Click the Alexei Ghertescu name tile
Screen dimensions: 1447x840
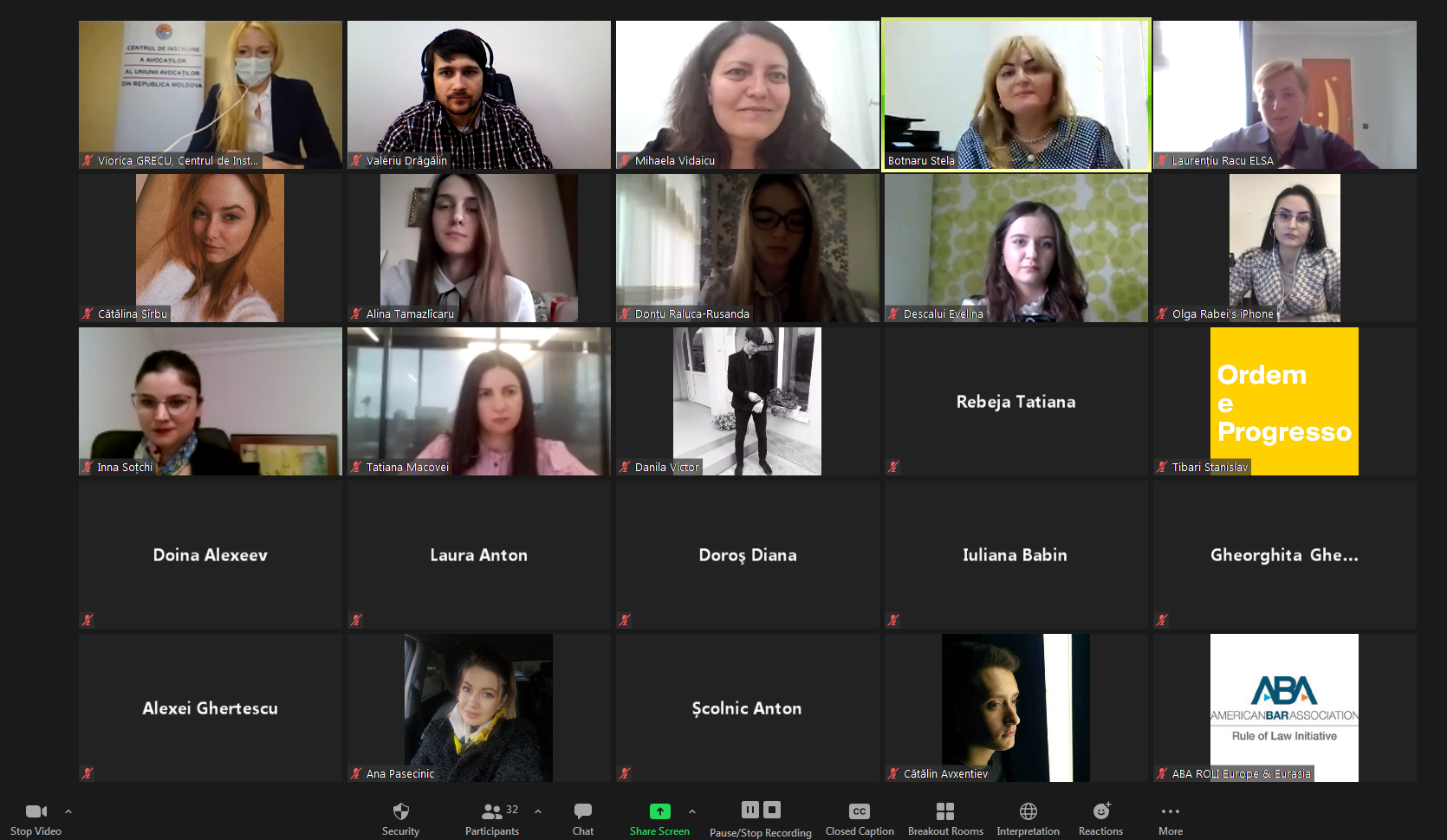pyautogui.click(x=211, y=708)
